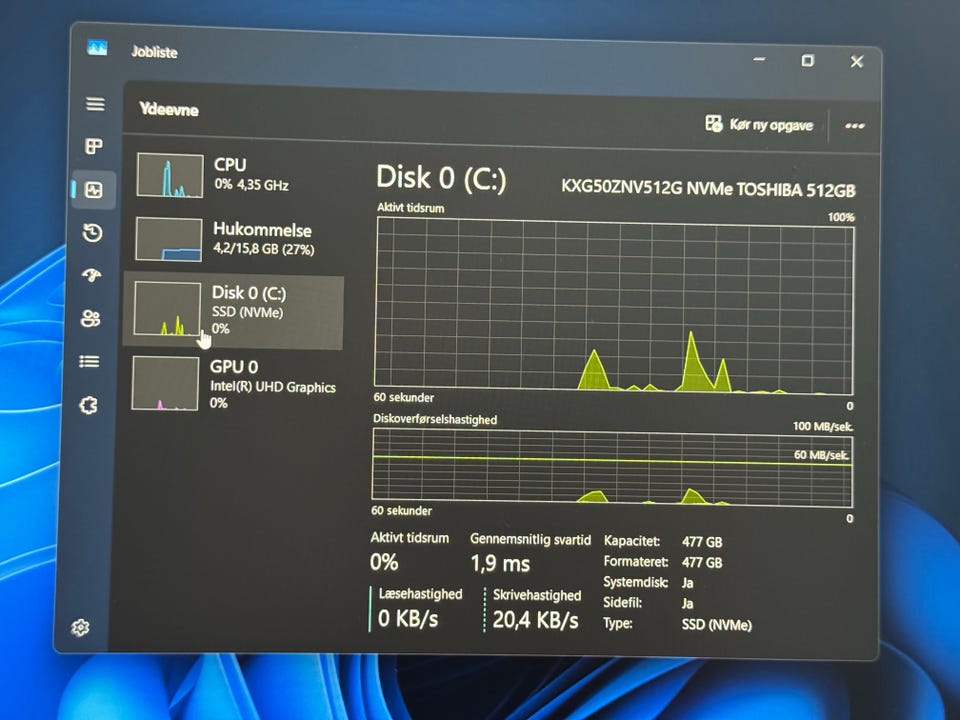
Task: Open the Users page icon
Action: 91,318
